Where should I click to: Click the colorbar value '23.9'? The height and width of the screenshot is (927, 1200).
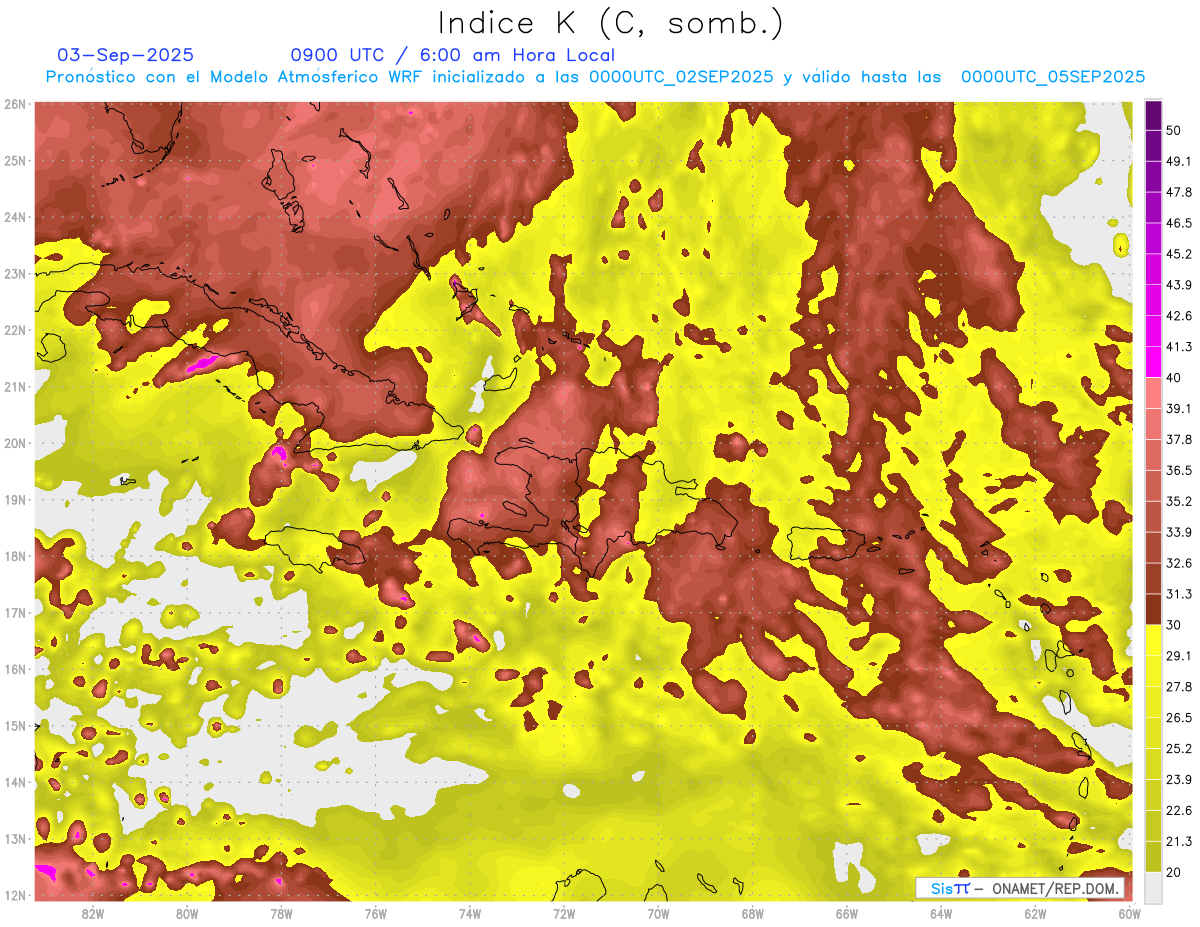tap(1178, 780)
